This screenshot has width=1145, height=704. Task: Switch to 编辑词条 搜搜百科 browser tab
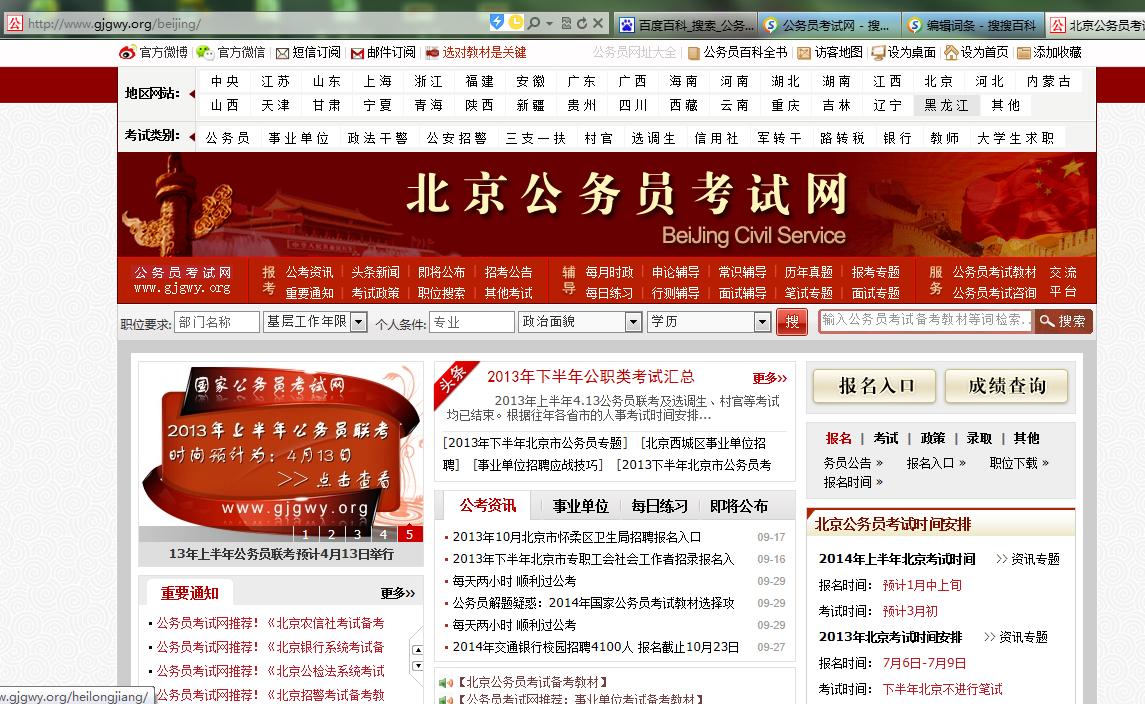click(x=973, y=25)
